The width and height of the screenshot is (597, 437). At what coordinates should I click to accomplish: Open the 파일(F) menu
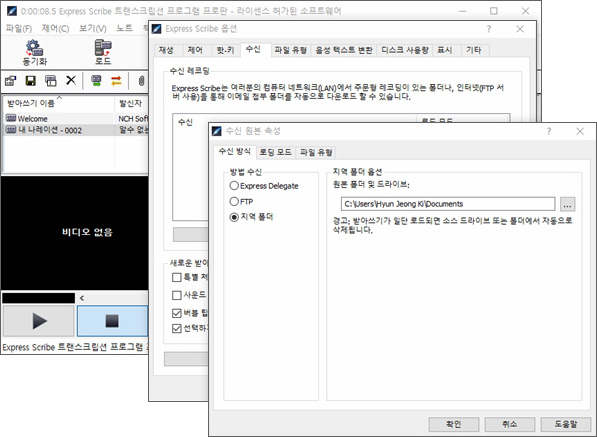pyautogui.click(x=19, y=29)
